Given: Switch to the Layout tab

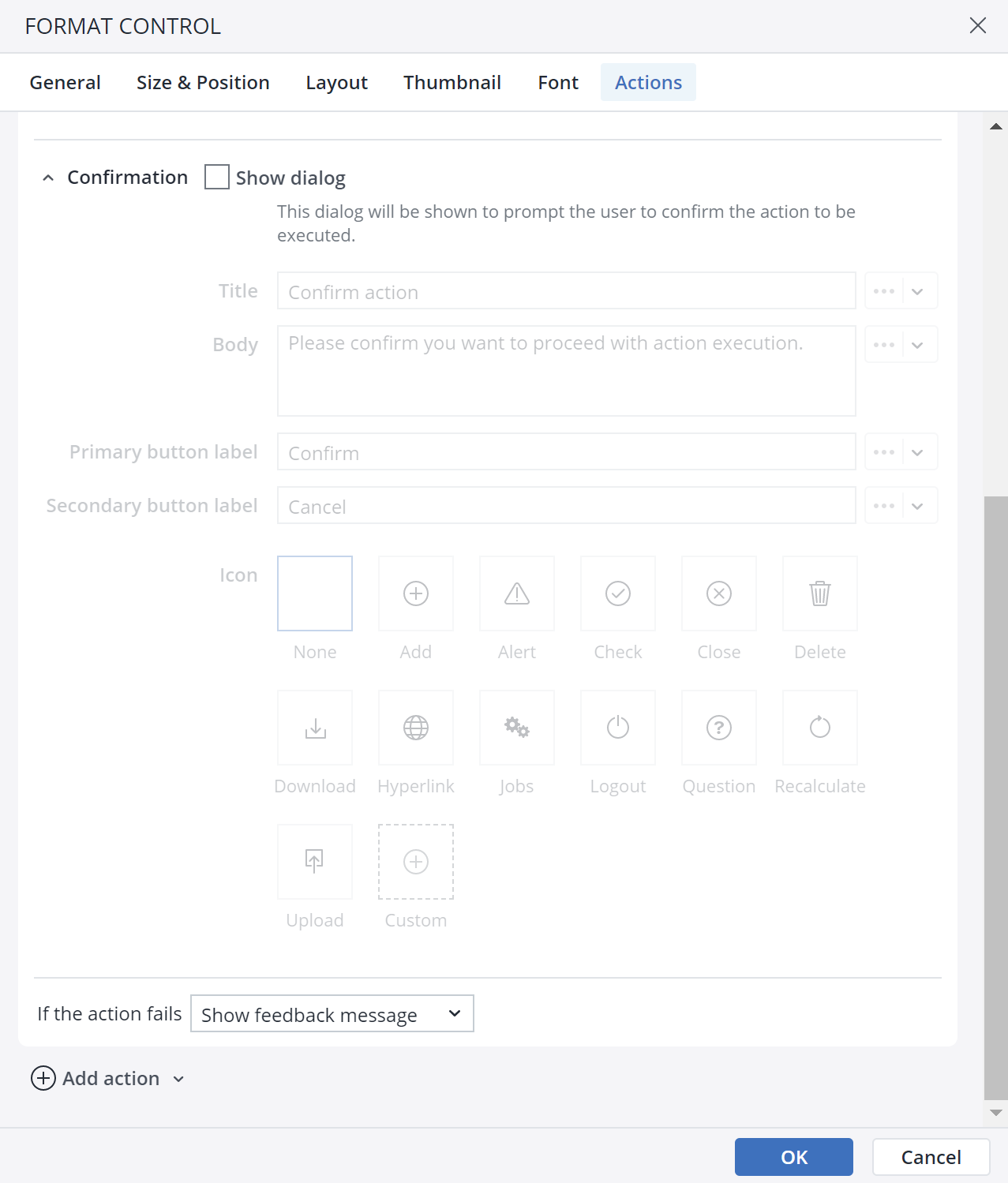Looking at the screenshot, I should tap(337, 82).
